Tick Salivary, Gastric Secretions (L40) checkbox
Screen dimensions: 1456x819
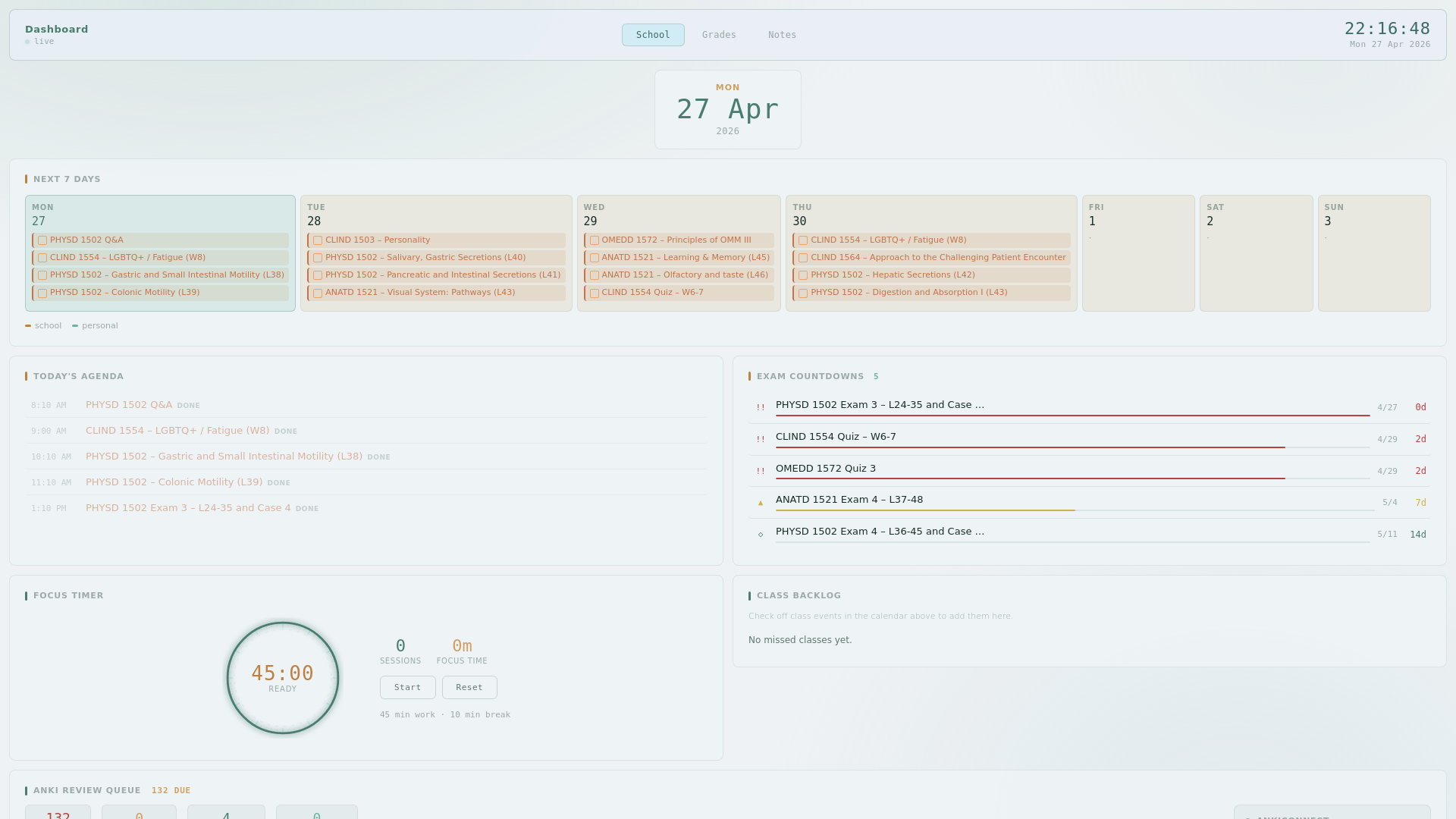pyautogui.click(x=318, y=258)
